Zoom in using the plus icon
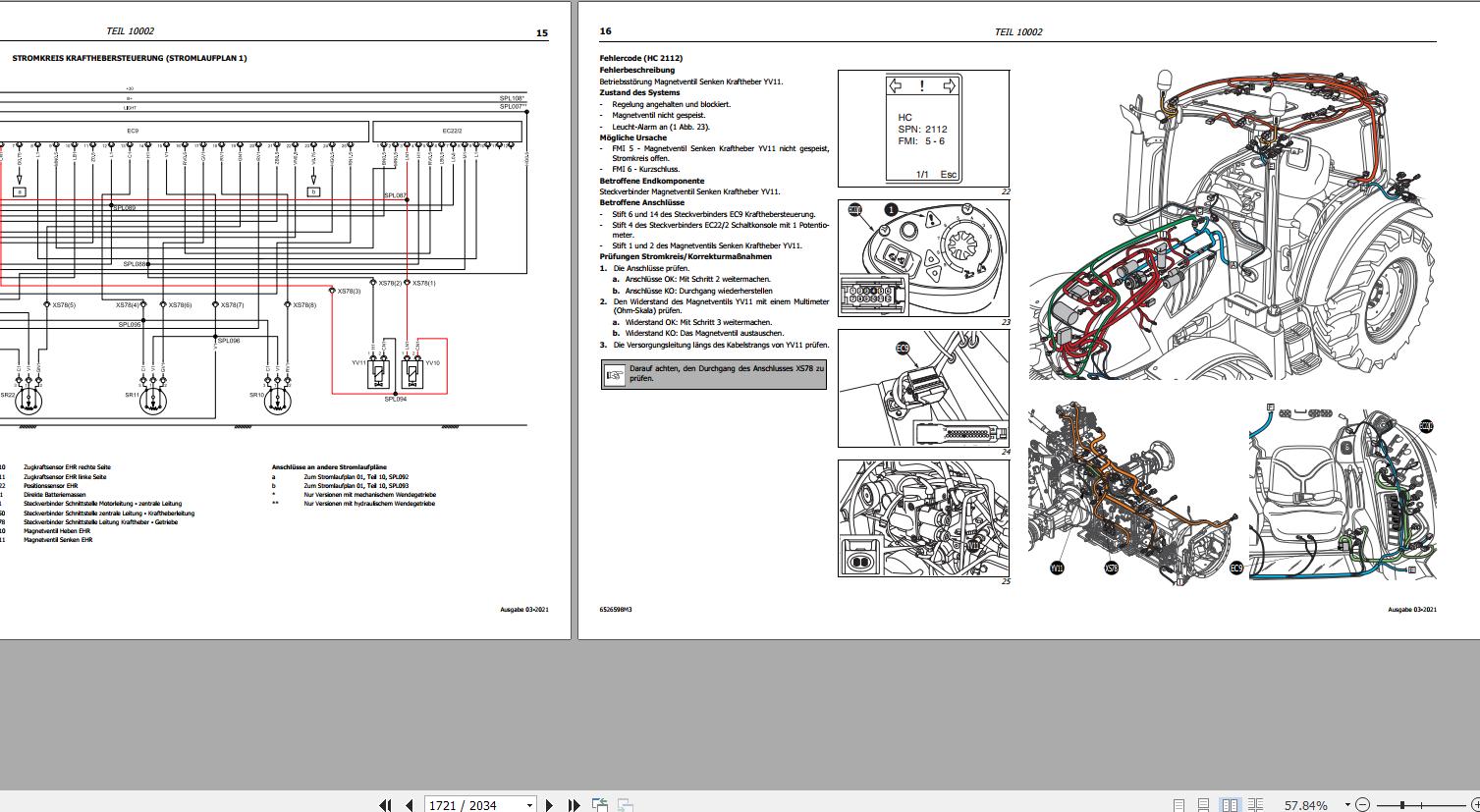This screenshot has height=812, width=1480. pos(1475,805)
